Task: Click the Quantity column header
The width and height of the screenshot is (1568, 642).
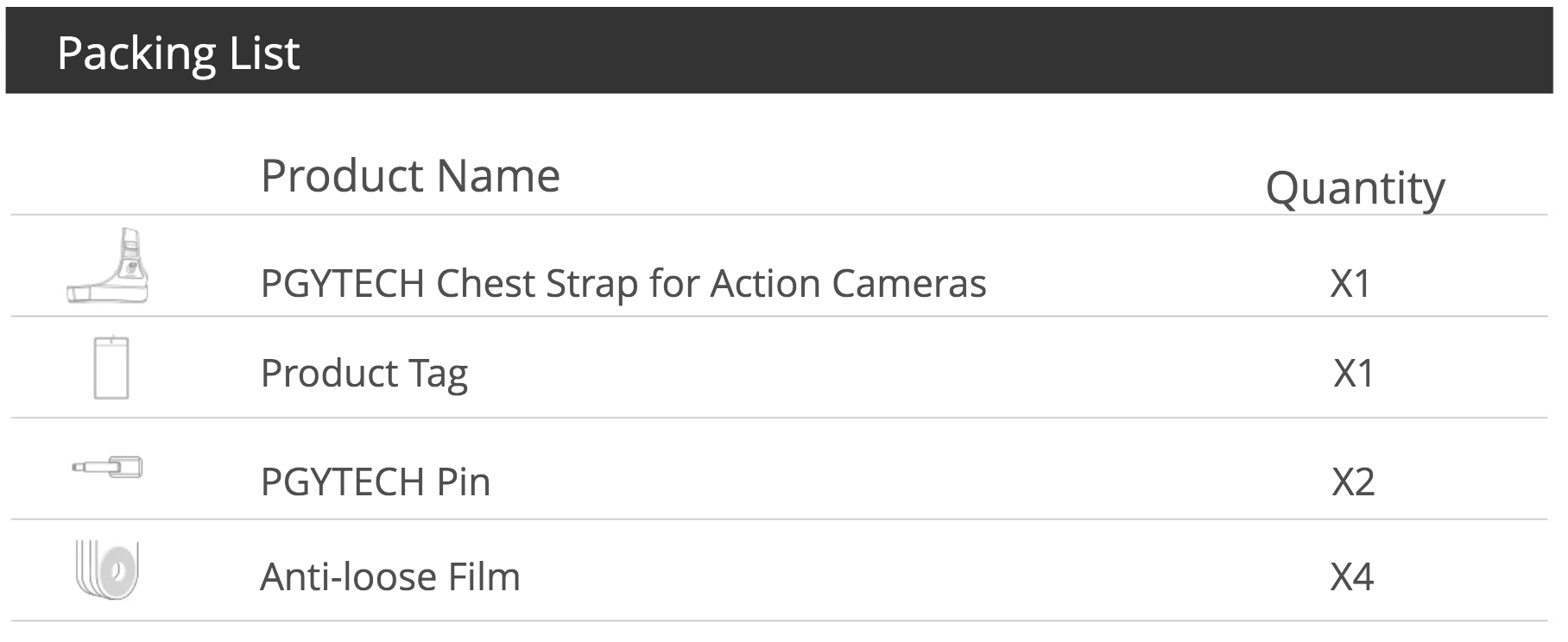Action: [x=1355, y=190]
